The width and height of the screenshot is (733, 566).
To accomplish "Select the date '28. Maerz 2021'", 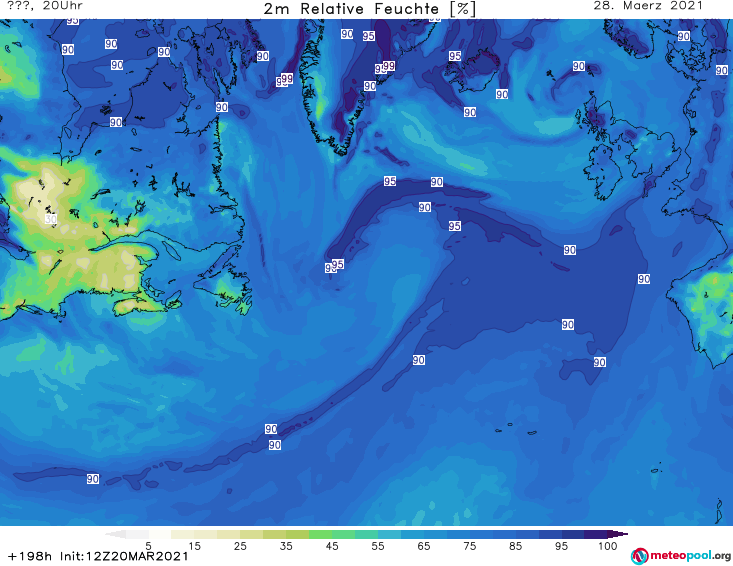I will click(648, 6).
